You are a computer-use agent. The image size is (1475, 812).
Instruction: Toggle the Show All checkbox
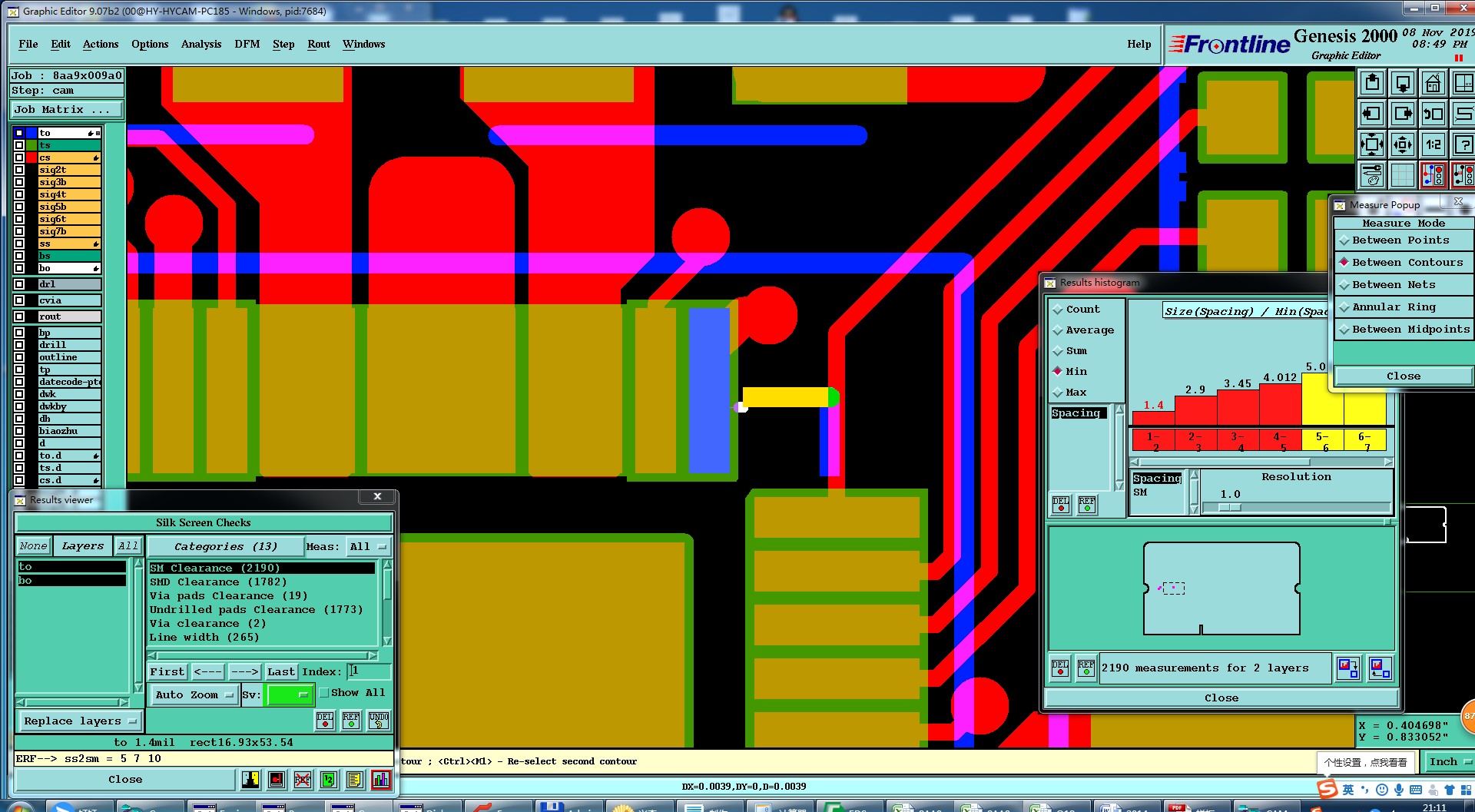pos(324,693)
